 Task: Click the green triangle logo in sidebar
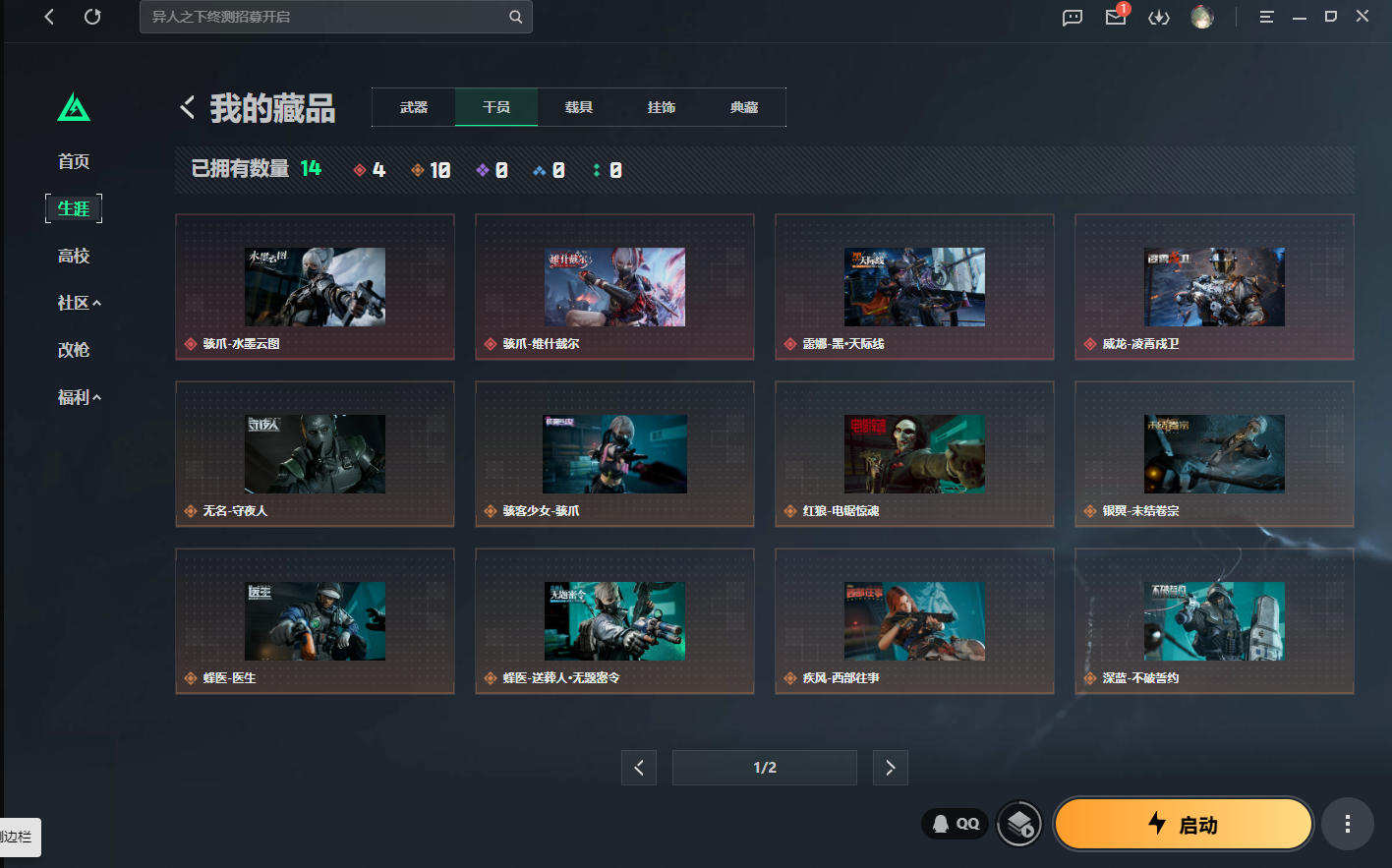(x=74, y=106)
